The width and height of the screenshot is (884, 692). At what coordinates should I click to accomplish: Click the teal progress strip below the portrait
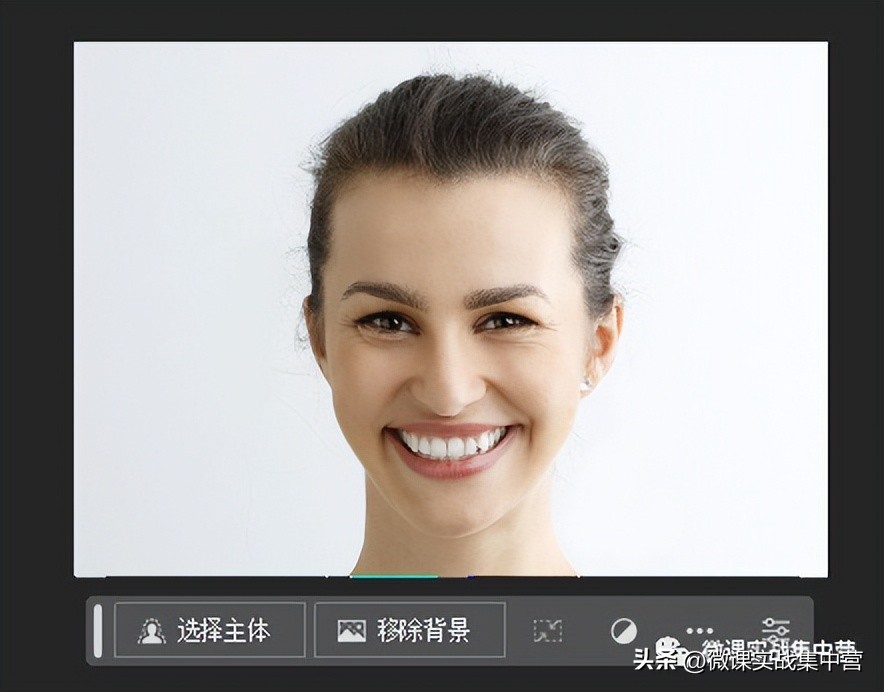coord(393,577)
